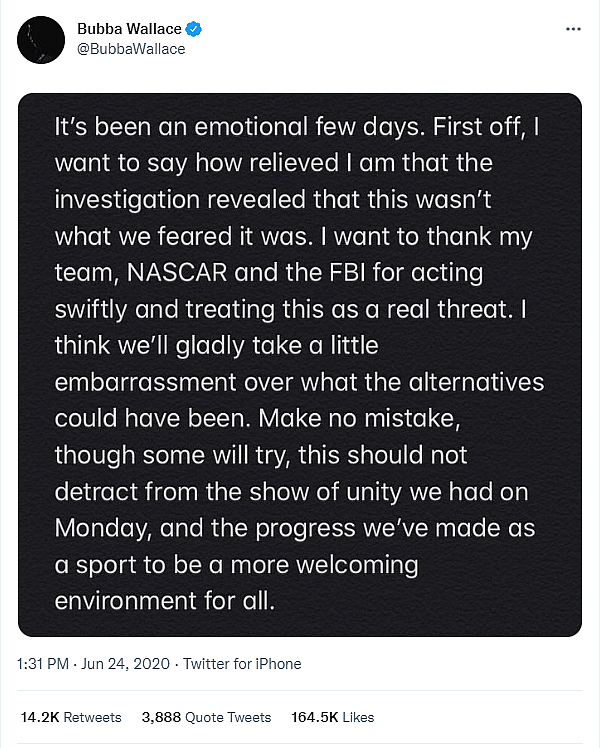
Task: Open the Twitter for iPhone source link
Action: coord(242,663)
